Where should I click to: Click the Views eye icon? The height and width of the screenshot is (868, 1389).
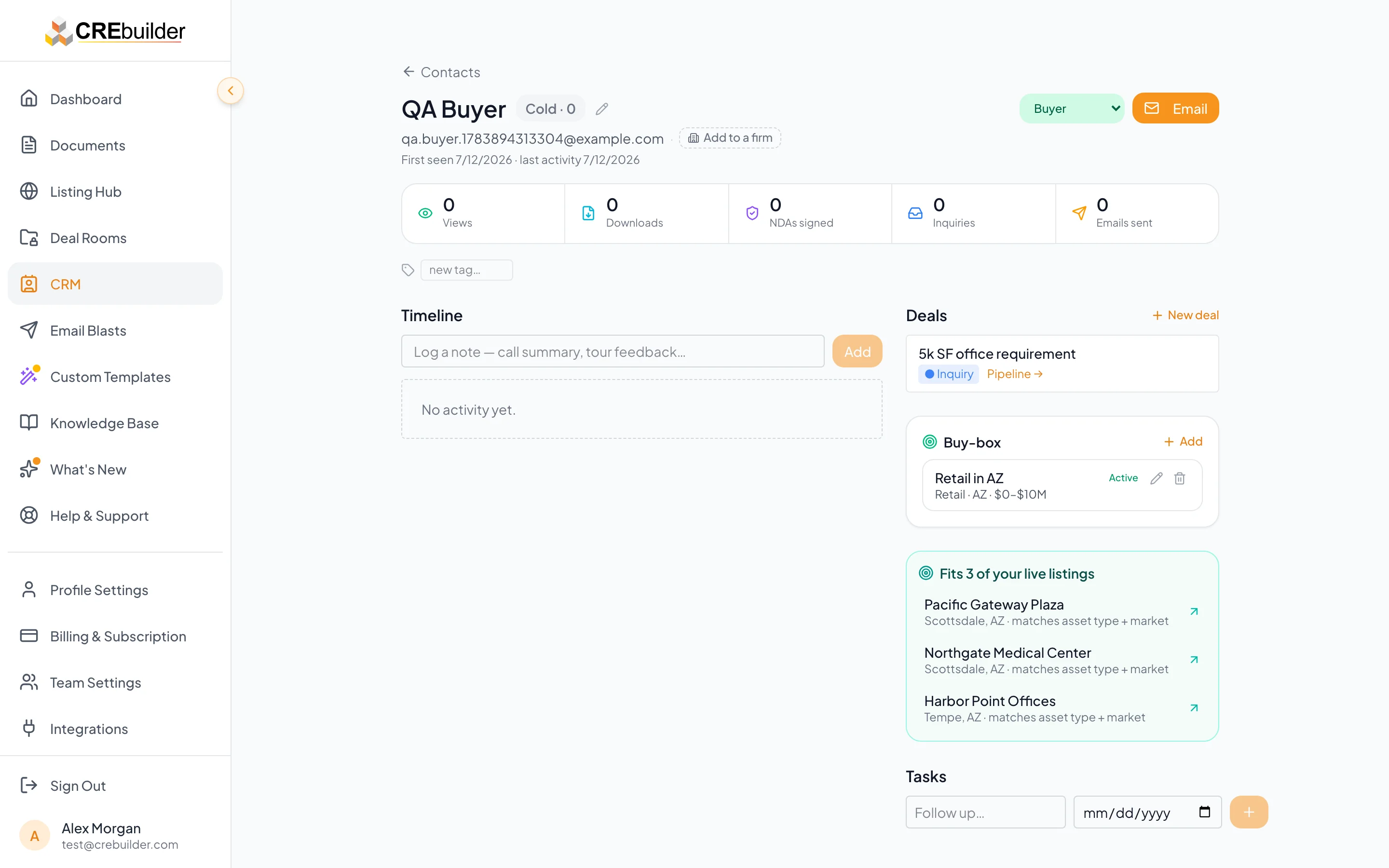tap(425, 214)
